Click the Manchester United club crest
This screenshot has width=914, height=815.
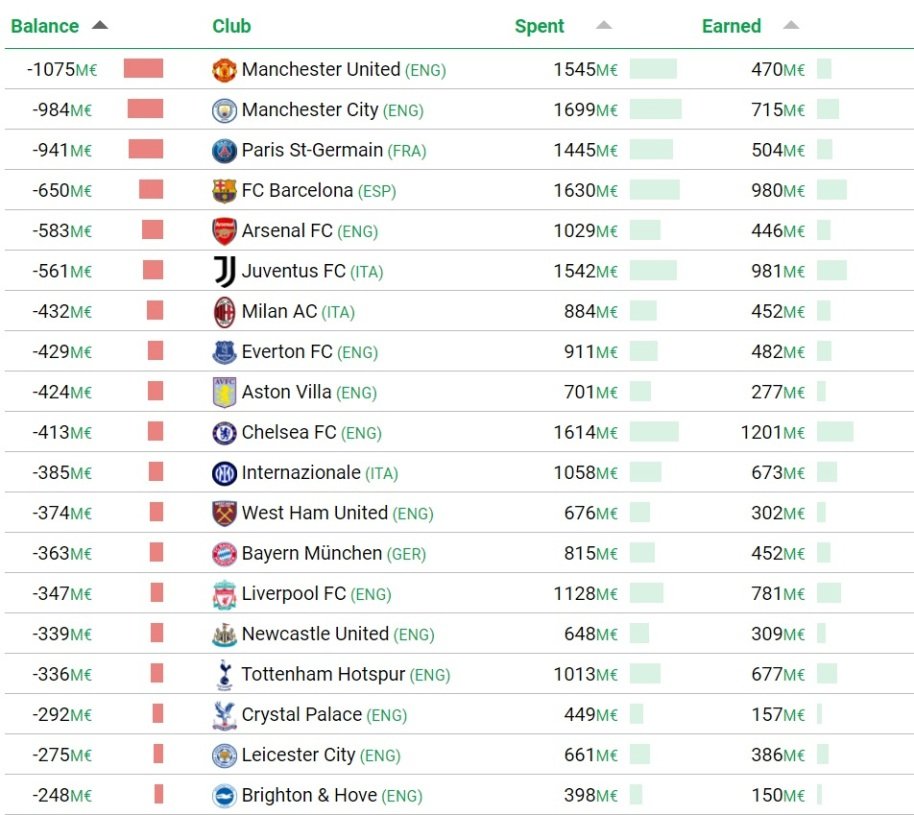224,70
